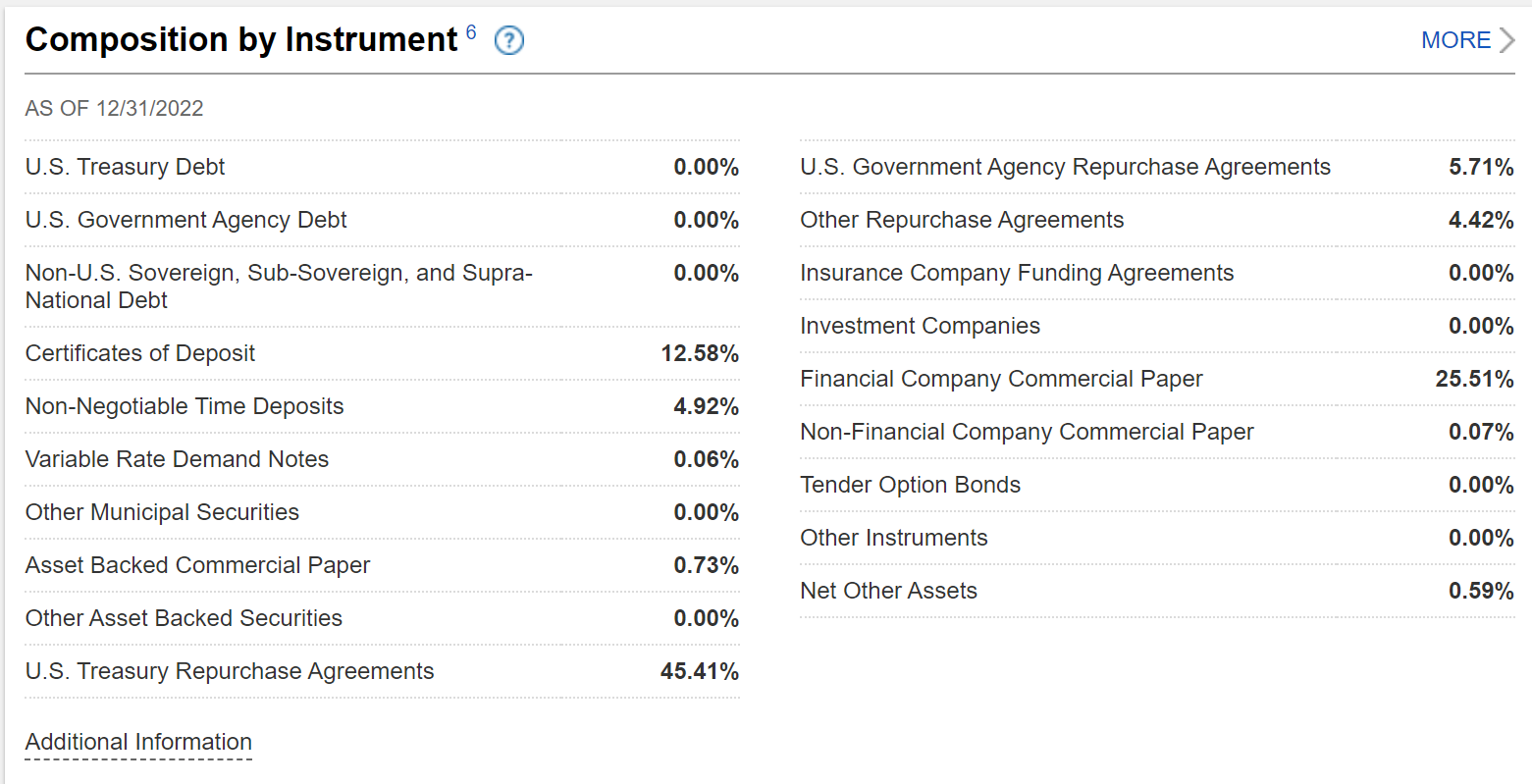Select the Financial Company Commercial Paper row
This screenshot has height=784, width=1532.
[1002, 379]
